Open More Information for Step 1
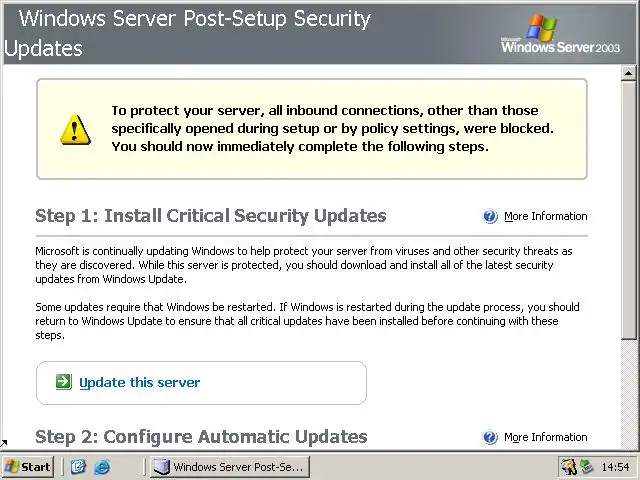640x480 pixels. point(545,216)
